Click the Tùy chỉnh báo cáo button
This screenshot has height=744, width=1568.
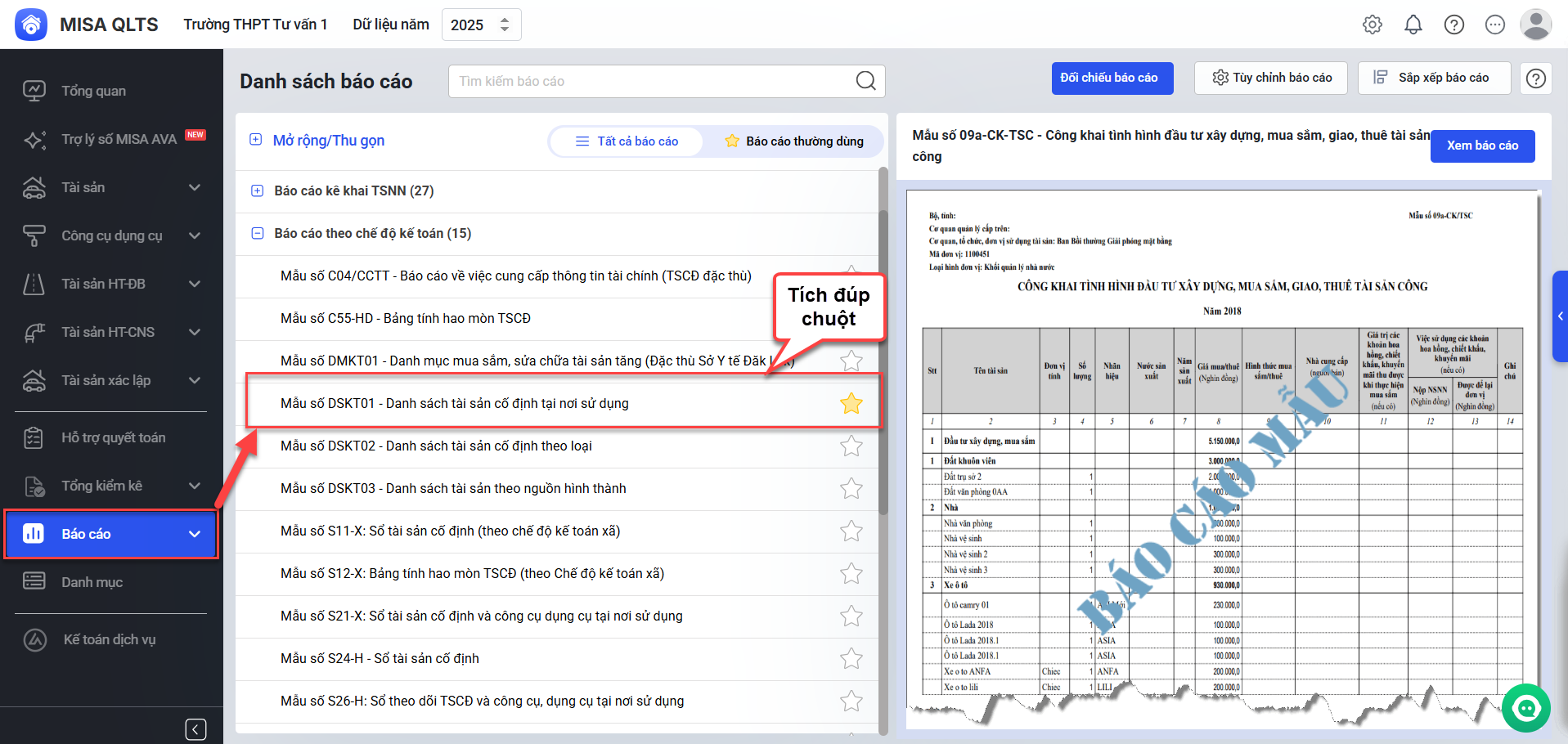click(1271, 78)
